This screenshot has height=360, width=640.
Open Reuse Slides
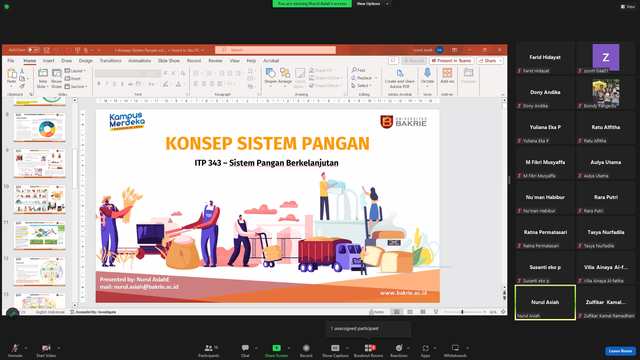point(56,78)
